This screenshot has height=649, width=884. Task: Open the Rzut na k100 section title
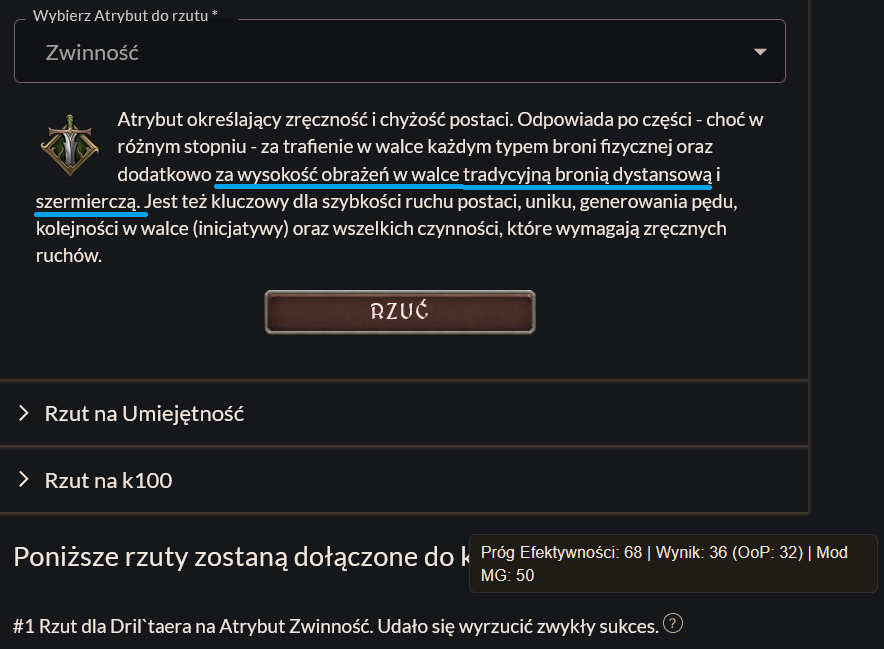click(x=108, y=480)
